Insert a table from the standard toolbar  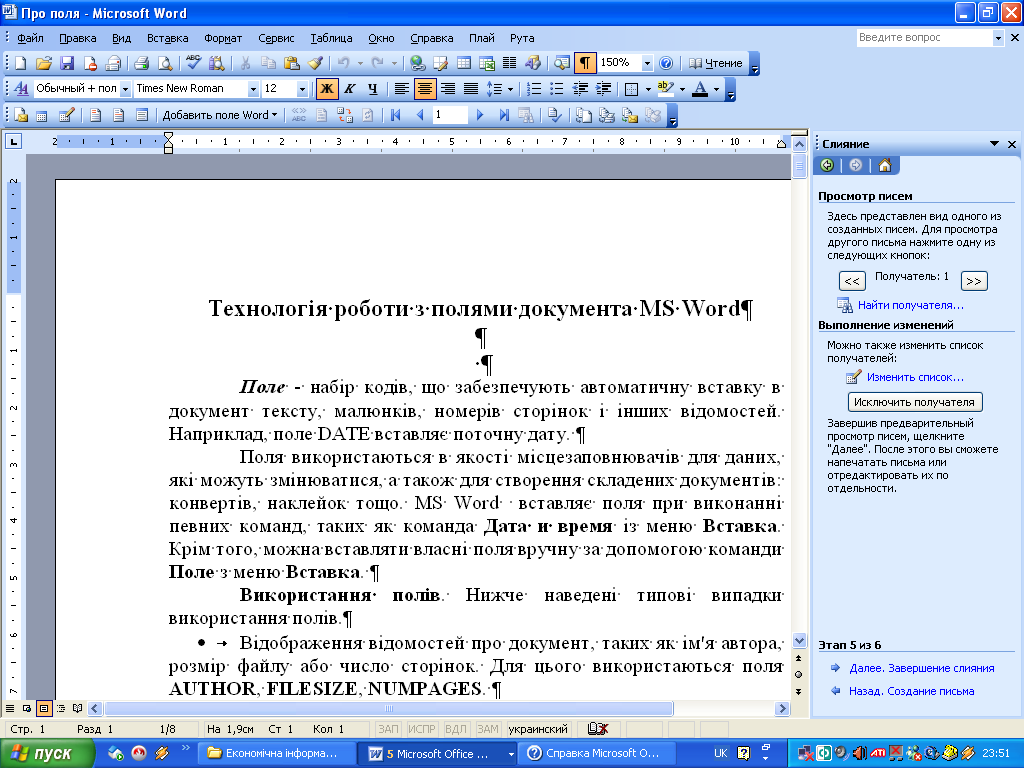click(464, 63)
